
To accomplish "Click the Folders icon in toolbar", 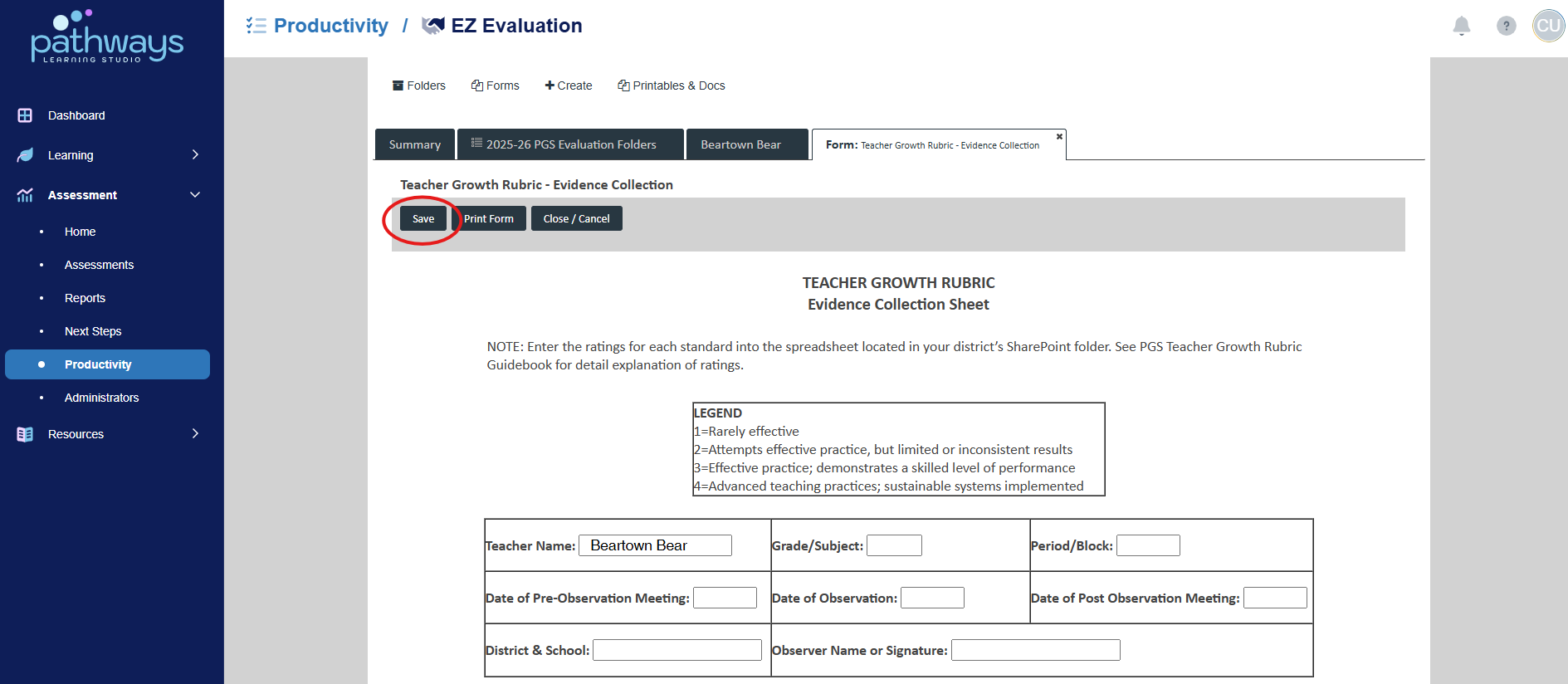I will (398, 85).
